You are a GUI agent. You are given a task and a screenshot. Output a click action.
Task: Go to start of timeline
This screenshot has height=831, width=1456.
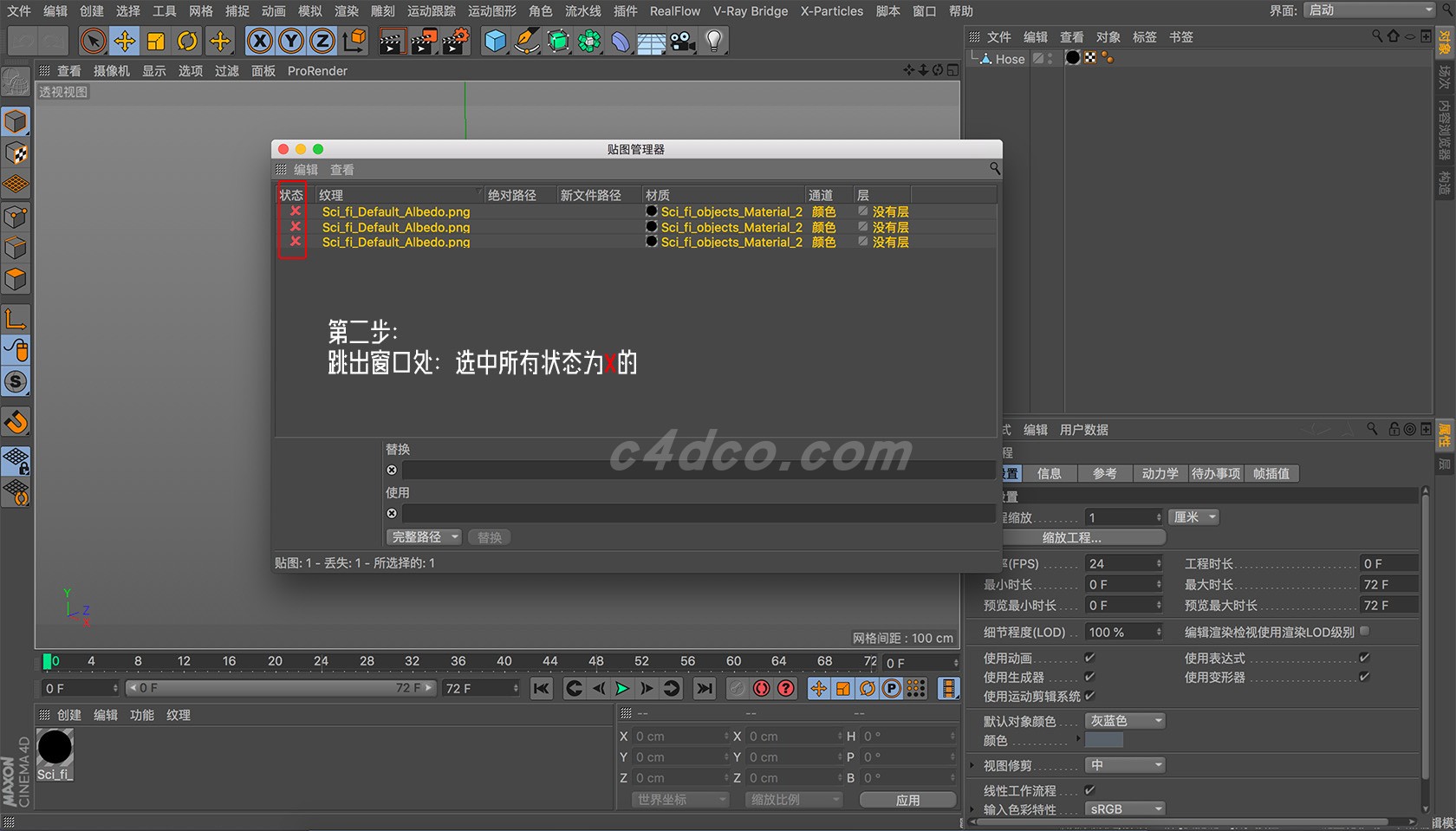[x=541, y=688]
